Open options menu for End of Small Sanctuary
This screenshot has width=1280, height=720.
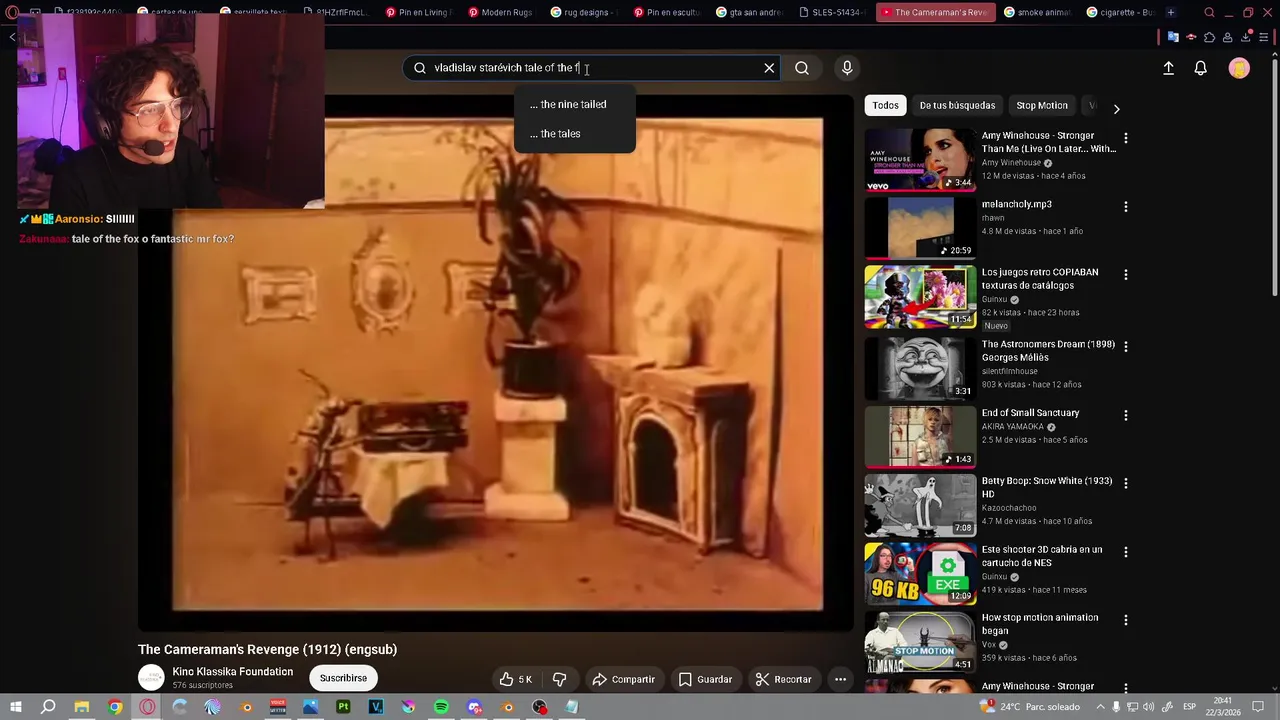click(1126, 415)
